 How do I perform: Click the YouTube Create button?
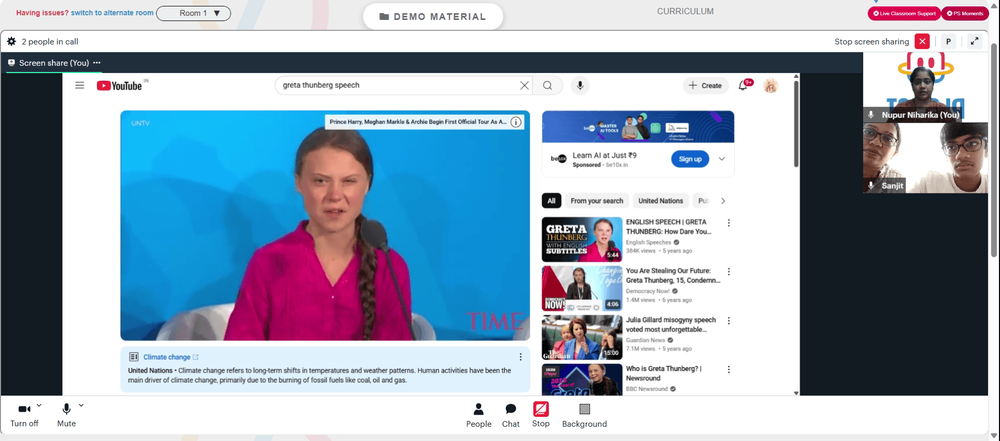[705, 86]
